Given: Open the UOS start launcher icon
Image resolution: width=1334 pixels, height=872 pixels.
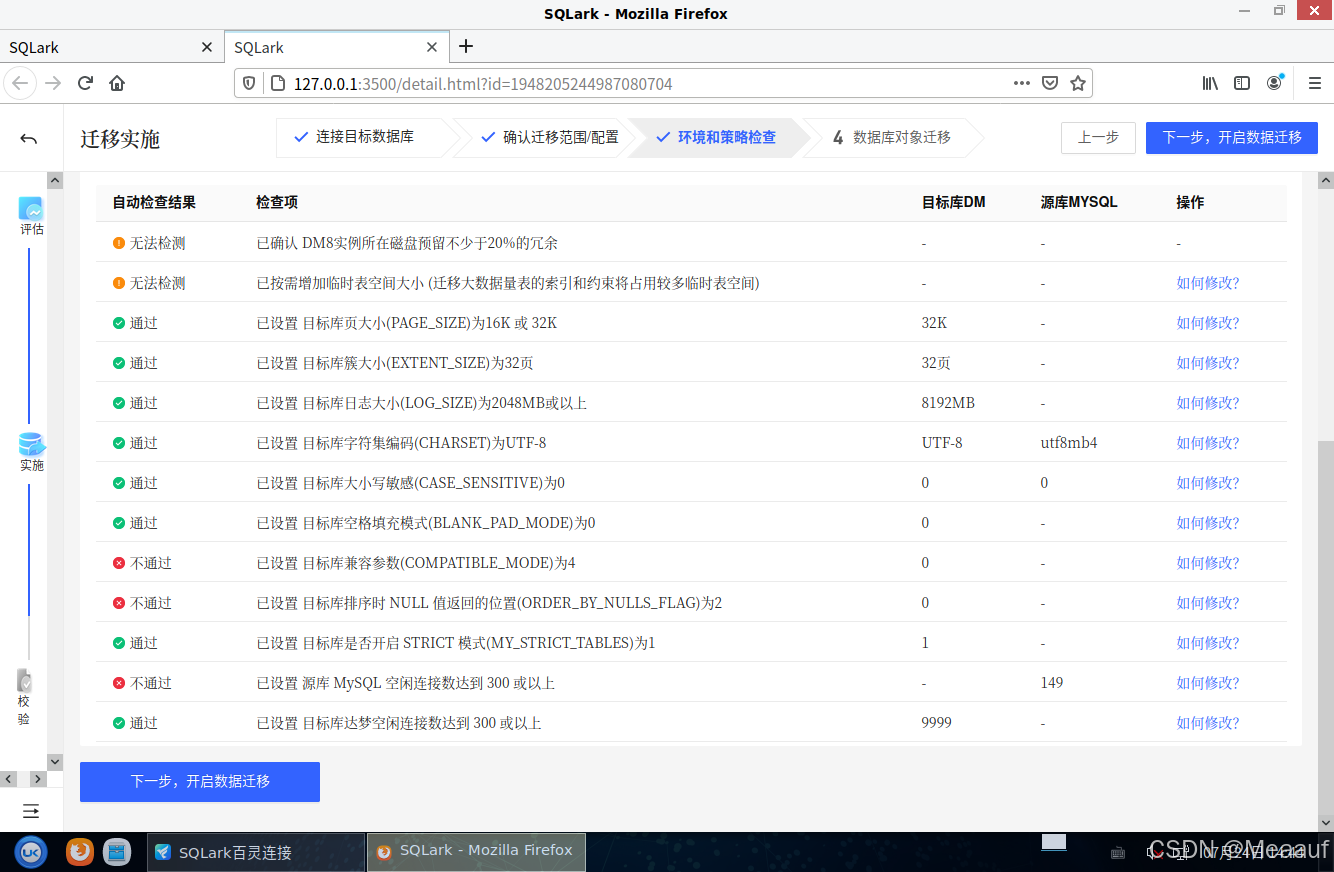Looking at the screenshot, I should (31, 852).
